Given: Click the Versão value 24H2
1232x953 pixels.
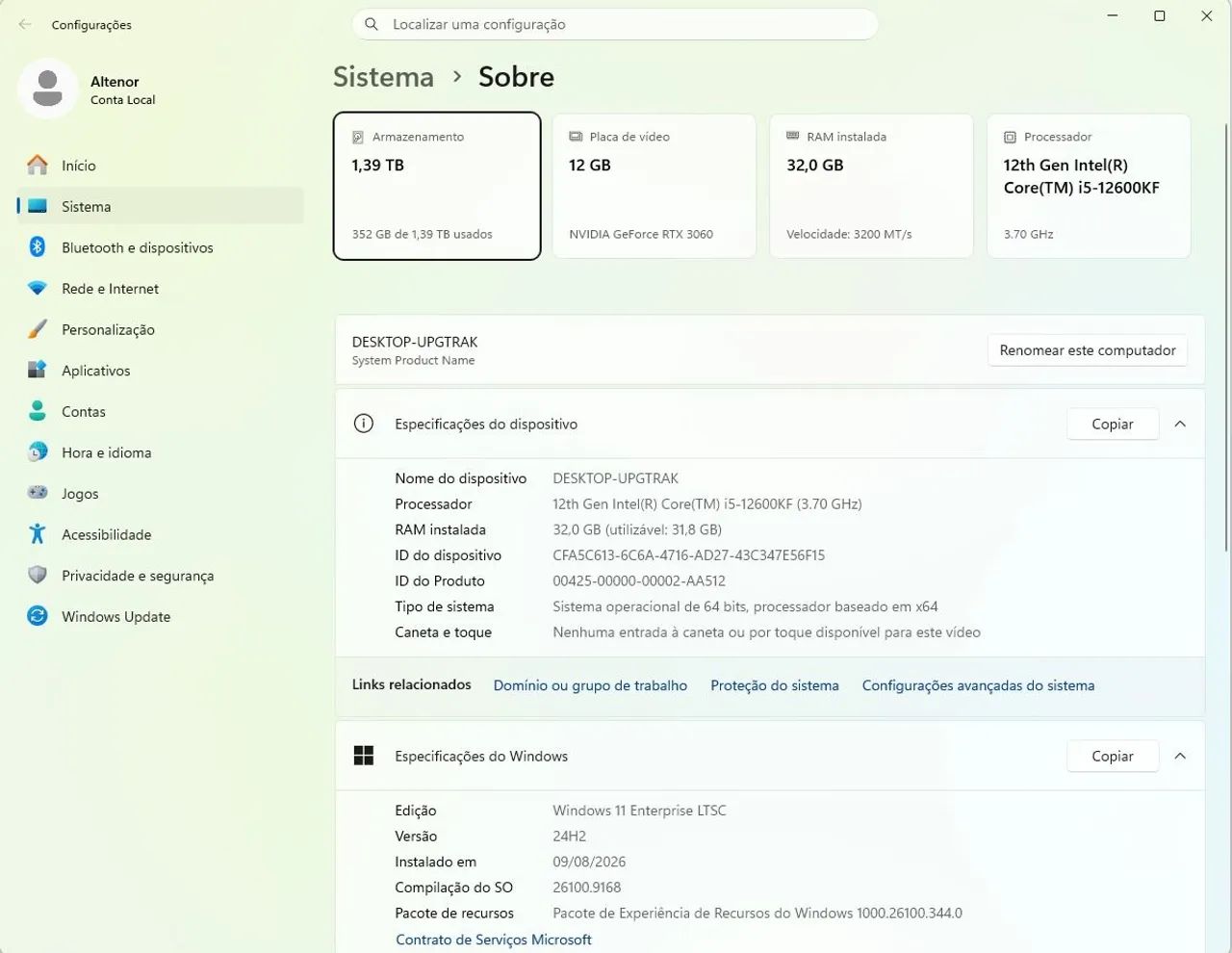Looking at the screenshot, I should 569,837.
